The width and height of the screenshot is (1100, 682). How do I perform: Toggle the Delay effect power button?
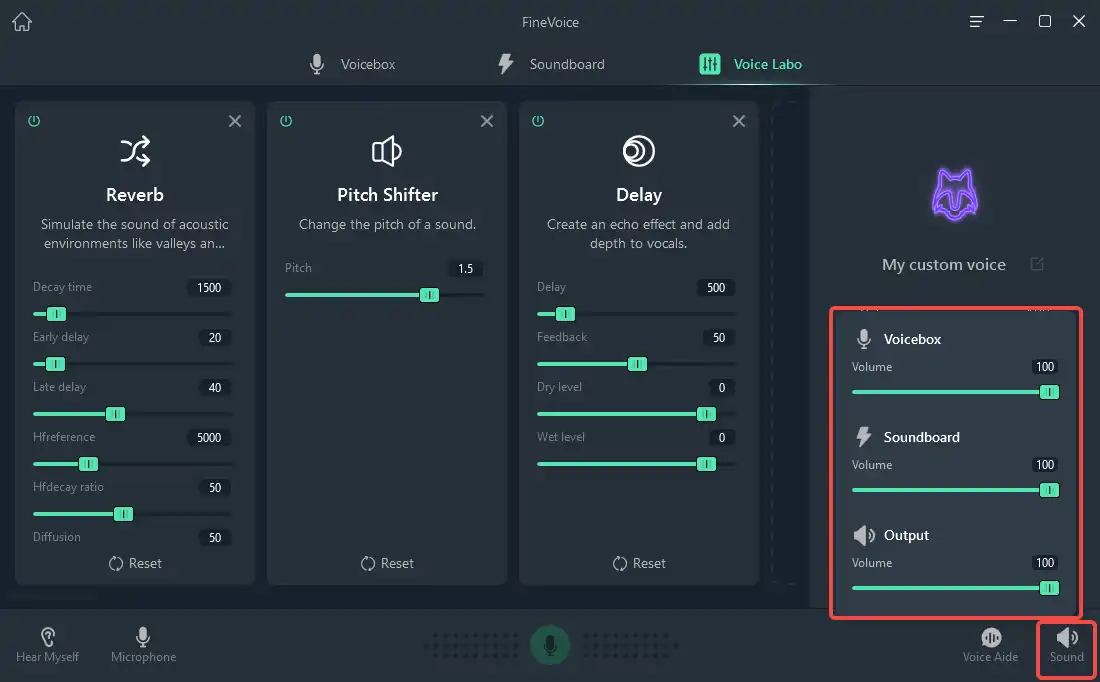537,121
